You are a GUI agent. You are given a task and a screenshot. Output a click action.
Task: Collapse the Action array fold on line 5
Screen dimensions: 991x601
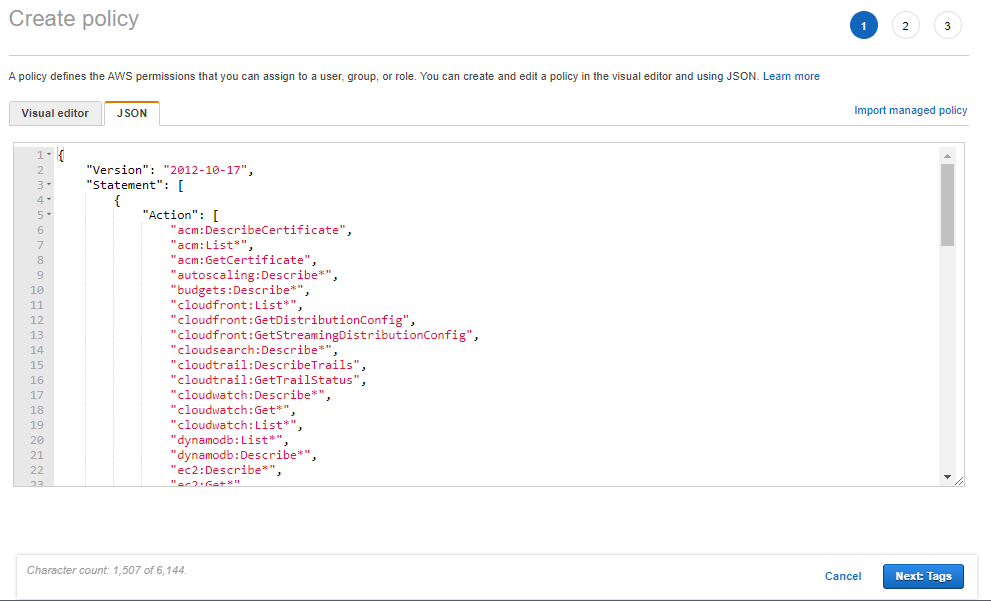(x=49, y=215)
